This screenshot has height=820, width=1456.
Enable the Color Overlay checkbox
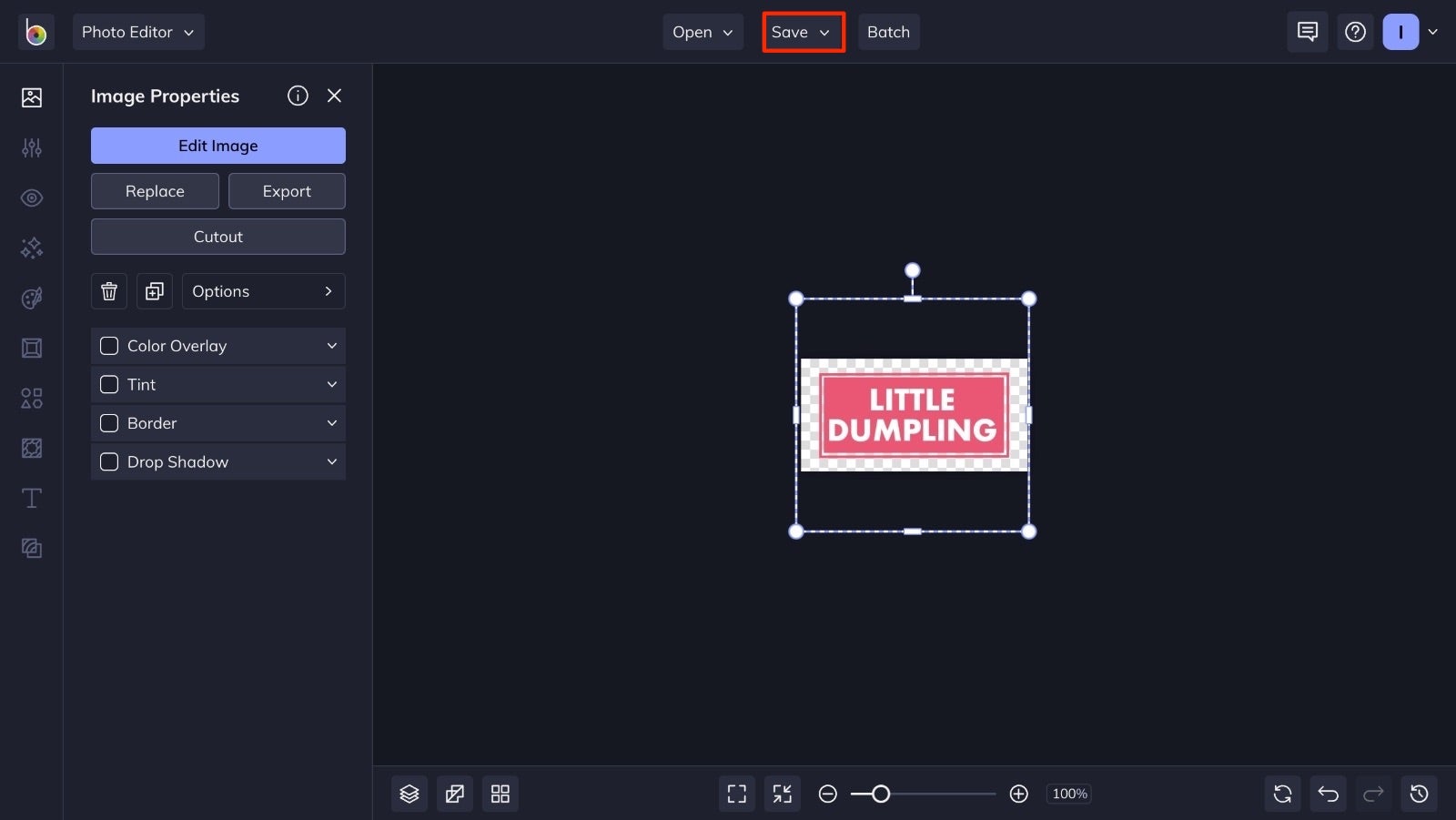click(108, 346)
